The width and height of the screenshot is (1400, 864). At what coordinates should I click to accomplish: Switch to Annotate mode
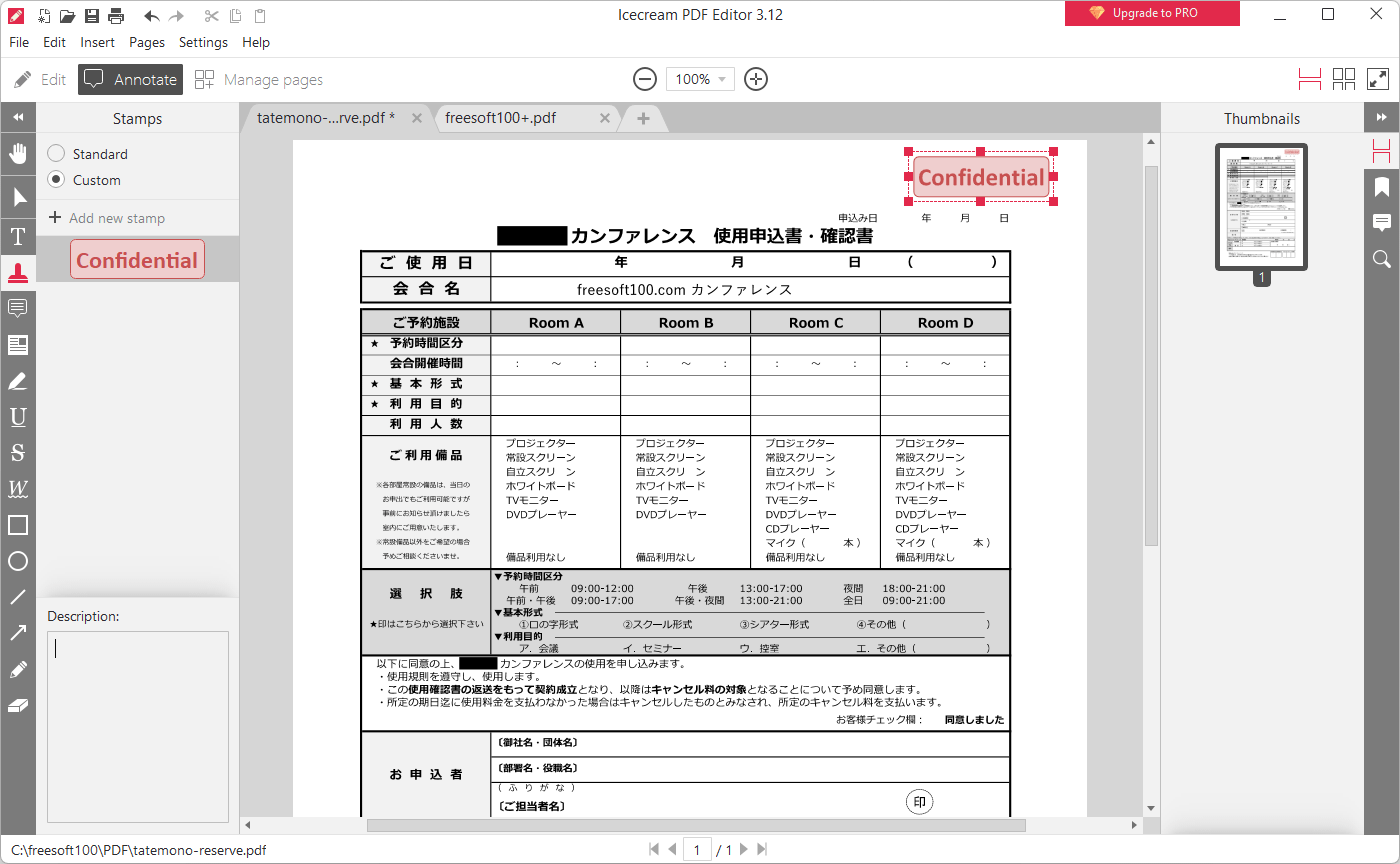[130, 80]
